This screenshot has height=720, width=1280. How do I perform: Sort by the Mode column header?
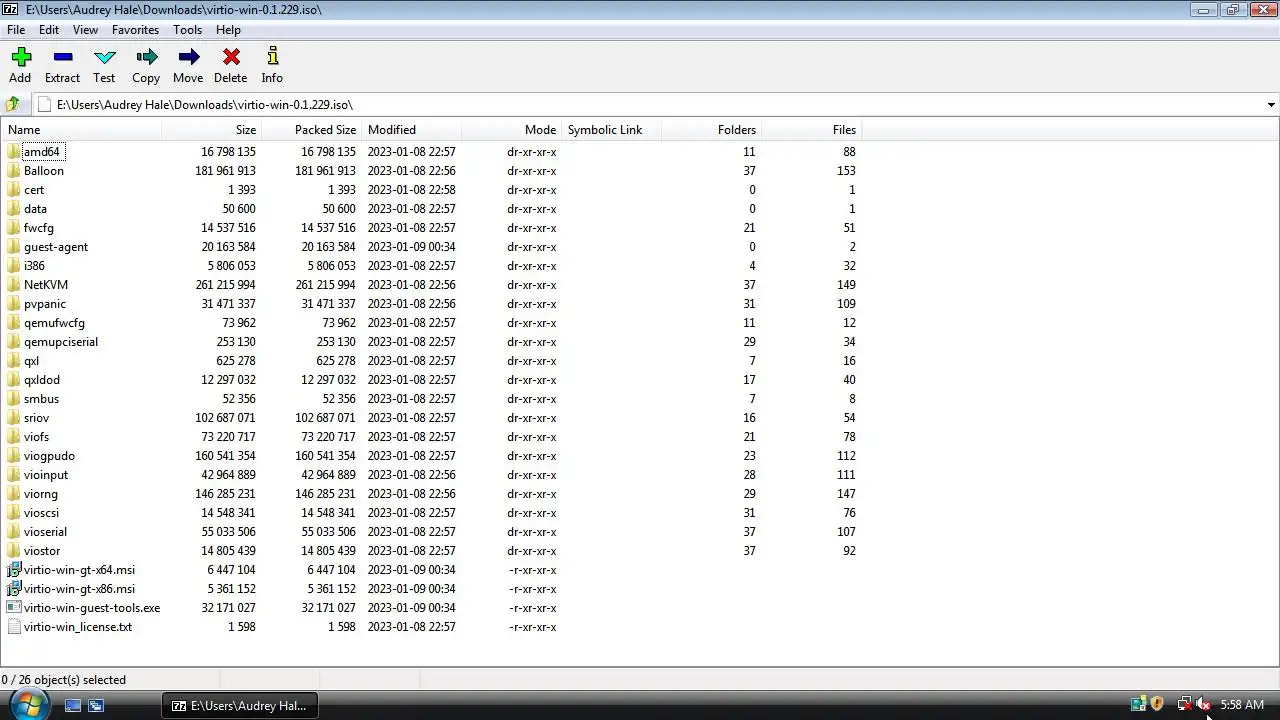511,130
